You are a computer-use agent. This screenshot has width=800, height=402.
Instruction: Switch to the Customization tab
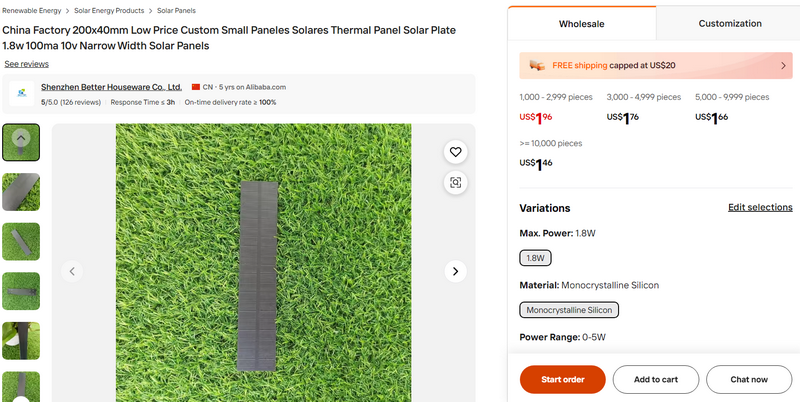tap(729, 23)
